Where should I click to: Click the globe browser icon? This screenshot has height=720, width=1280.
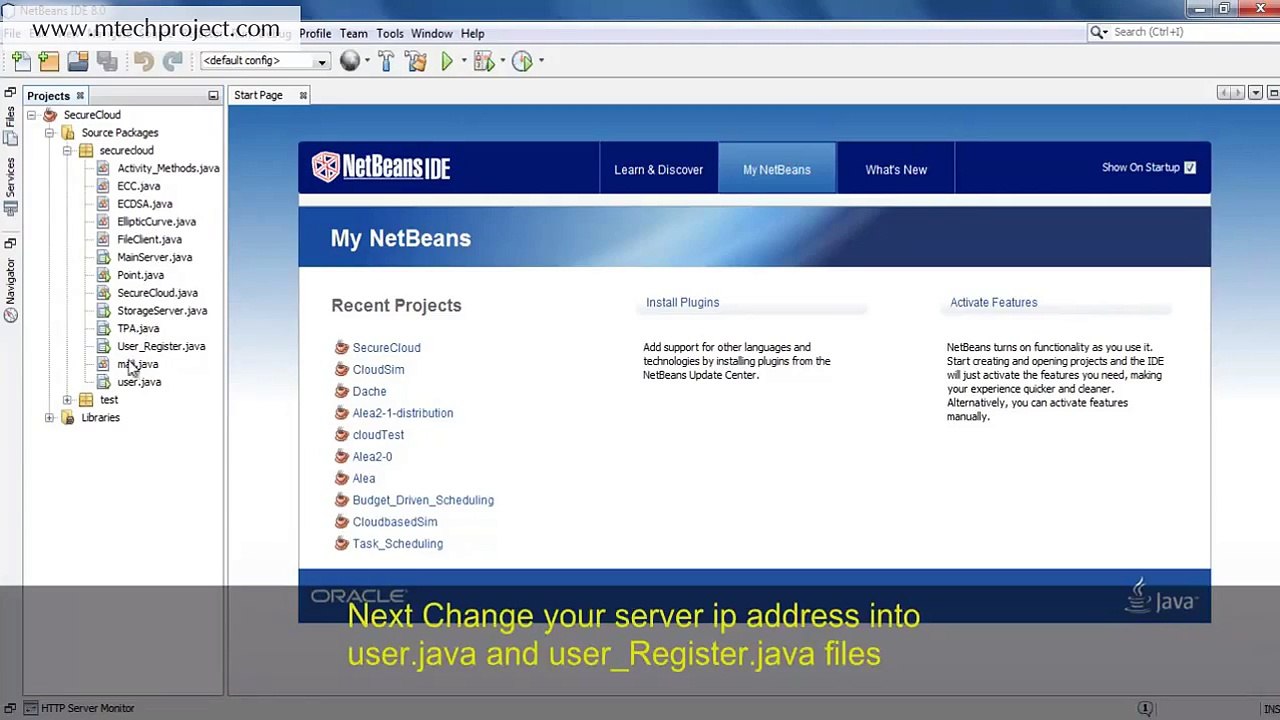coord(349,61)
